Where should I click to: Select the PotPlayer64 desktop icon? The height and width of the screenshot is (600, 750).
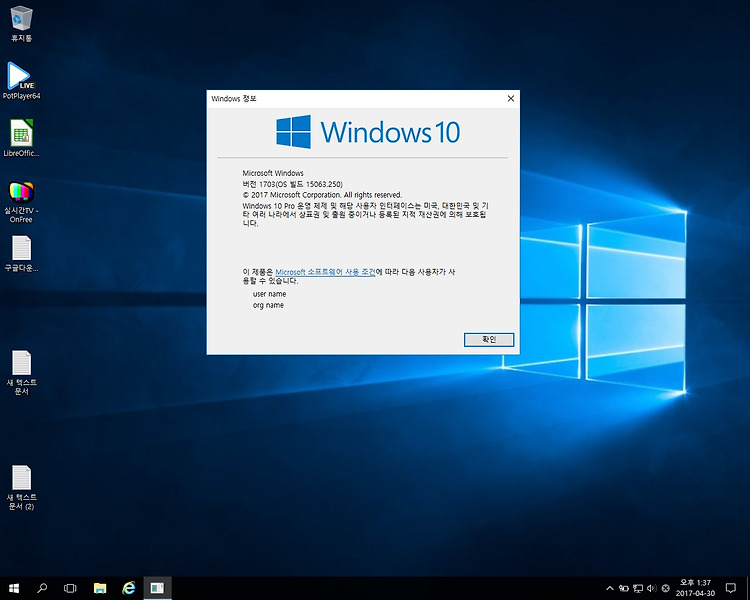click(x=22, y=80)
